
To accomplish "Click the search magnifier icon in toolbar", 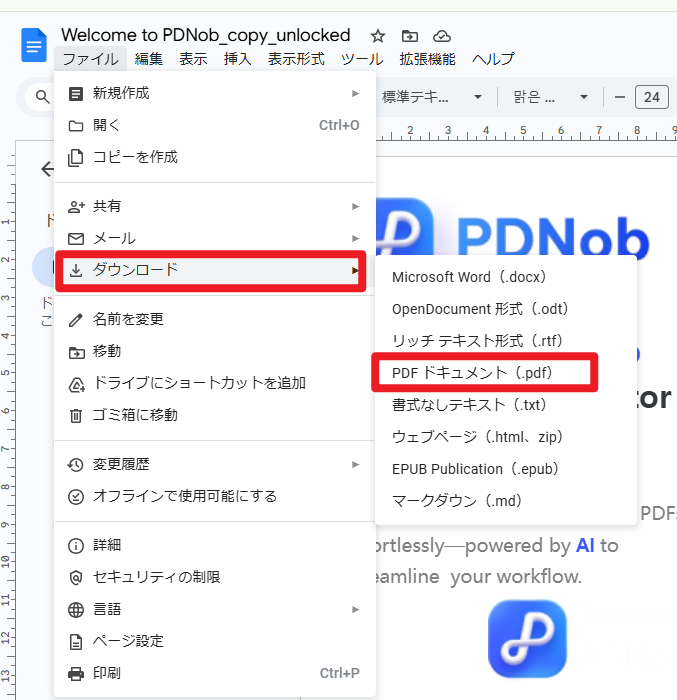I will click(42, 96).
